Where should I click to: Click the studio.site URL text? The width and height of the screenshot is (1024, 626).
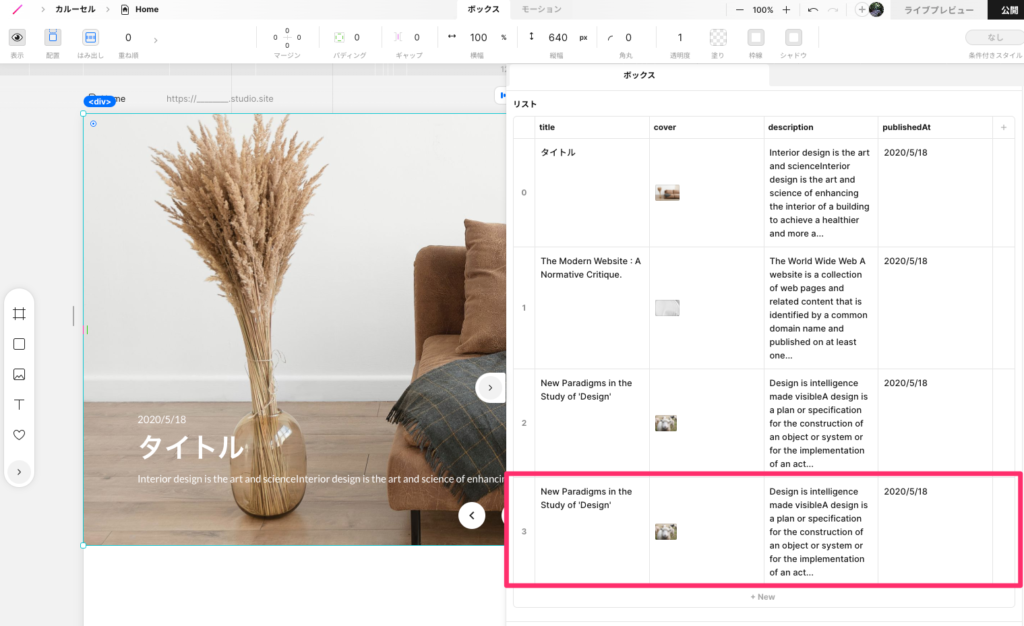point(219,99)
